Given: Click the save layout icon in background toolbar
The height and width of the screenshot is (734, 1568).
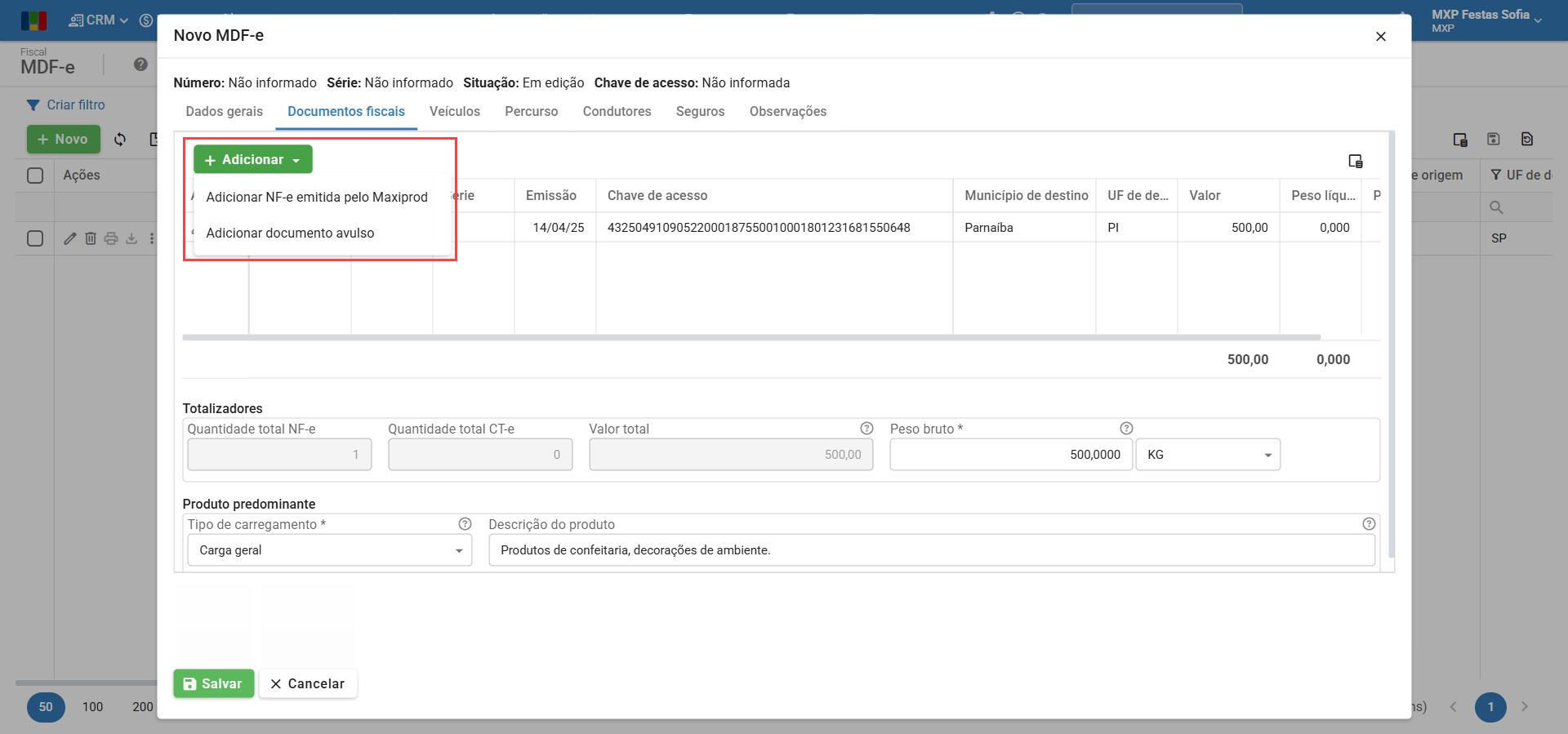Looking at the screenshot, I should click(x=1494, y=139).
